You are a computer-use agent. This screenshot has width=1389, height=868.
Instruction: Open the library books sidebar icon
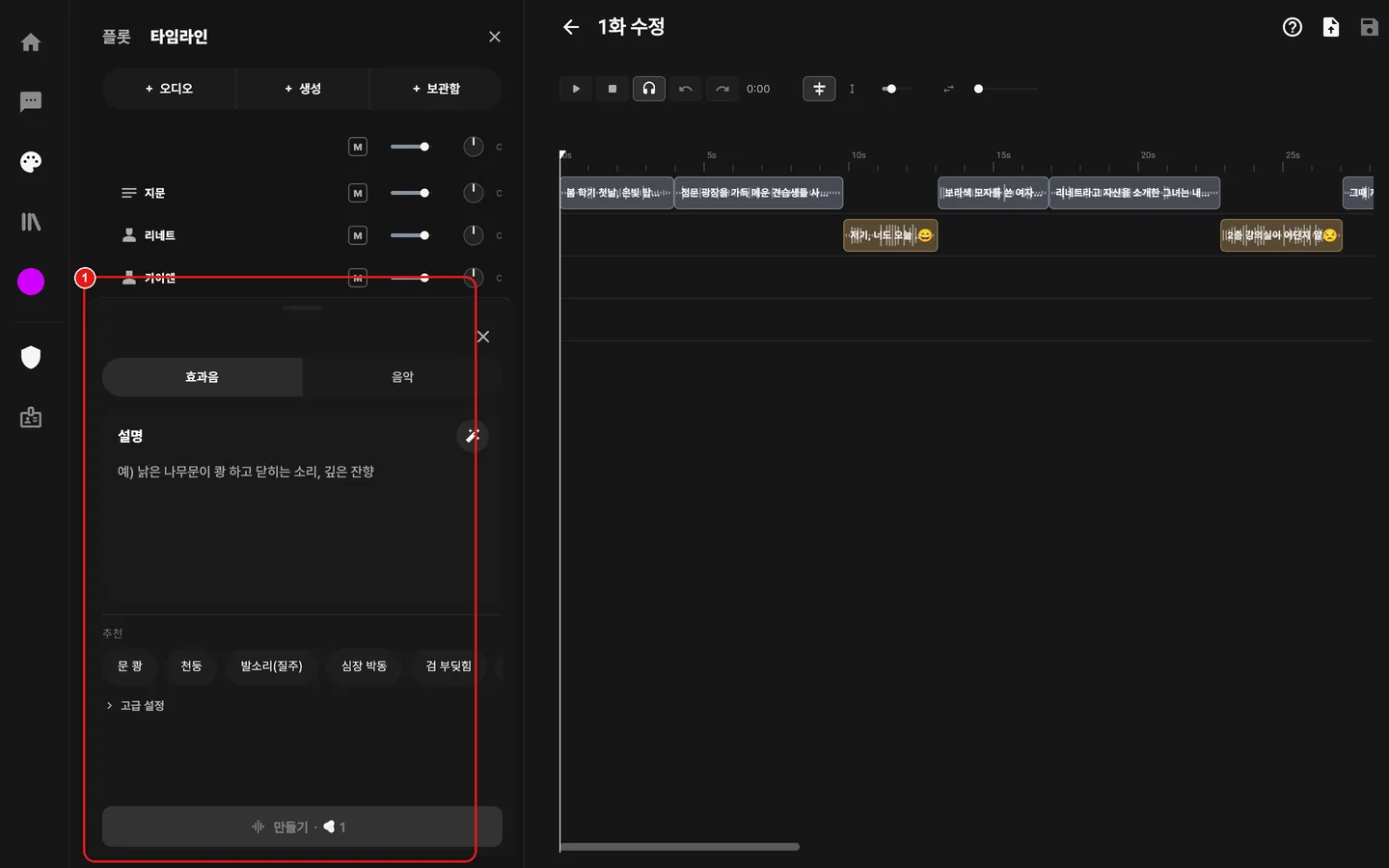coord(31,222)
